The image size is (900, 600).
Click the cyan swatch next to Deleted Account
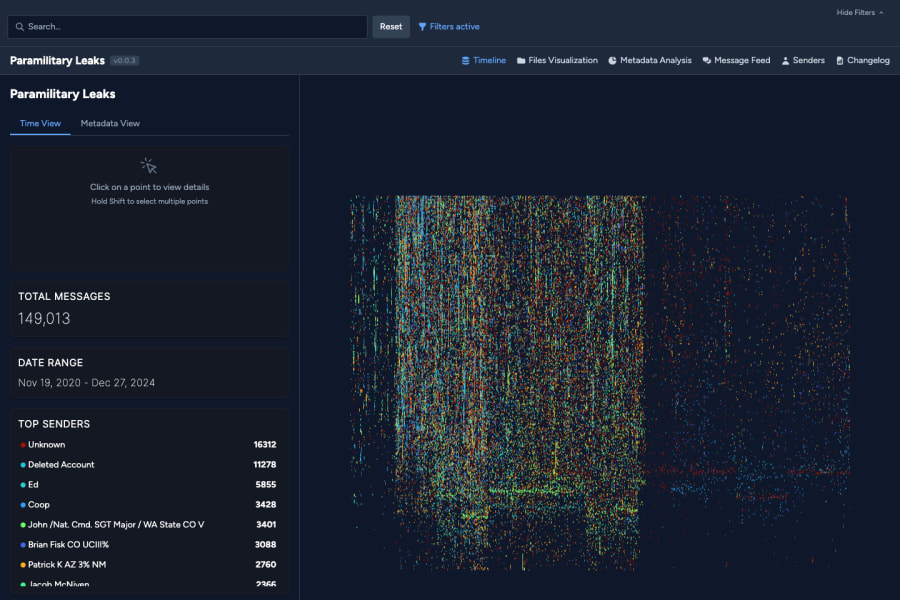23,465
